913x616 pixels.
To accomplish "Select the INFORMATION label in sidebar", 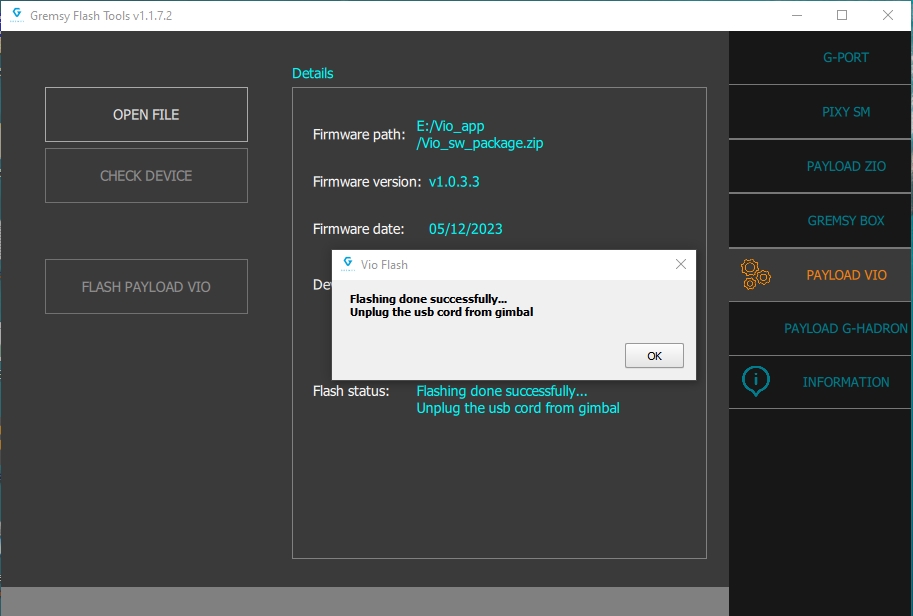I will (x=845, y=382).
